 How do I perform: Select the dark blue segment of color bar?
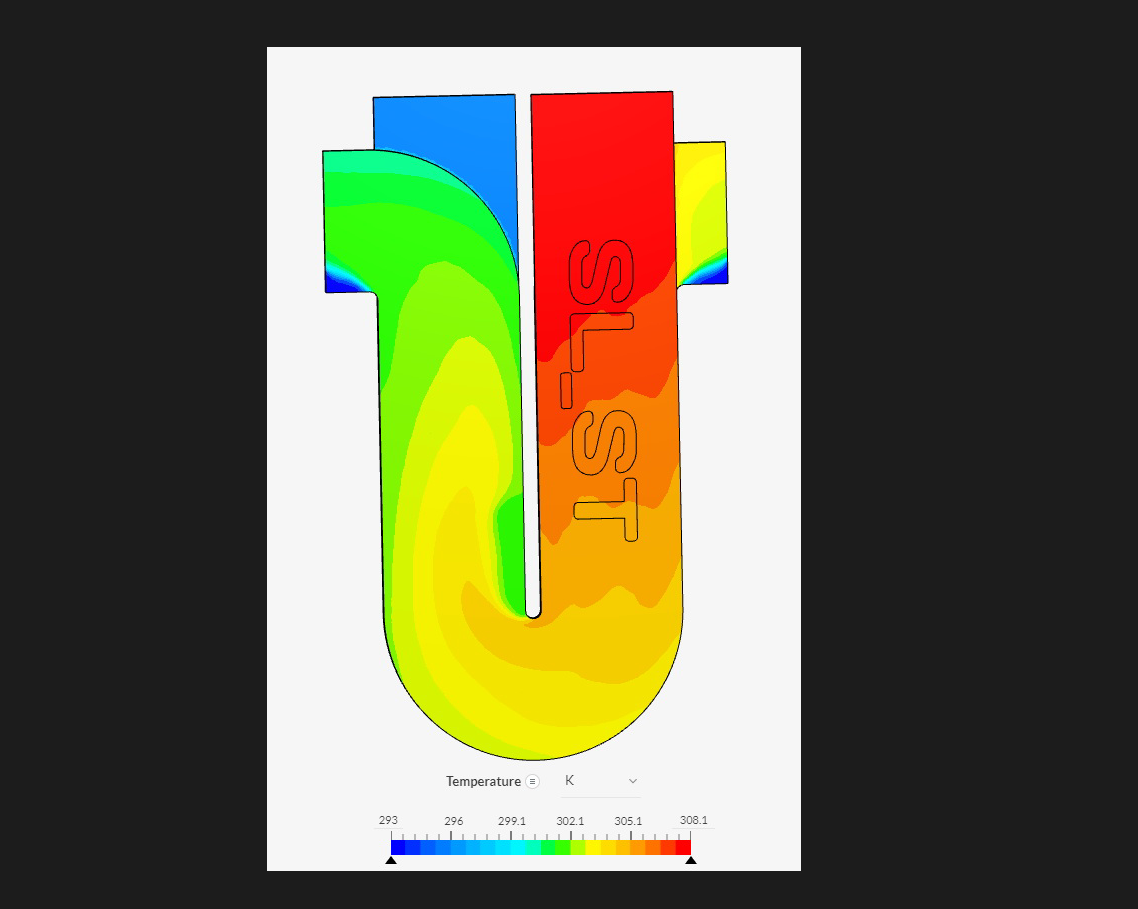pyautogui.click(x=398, y=847)
